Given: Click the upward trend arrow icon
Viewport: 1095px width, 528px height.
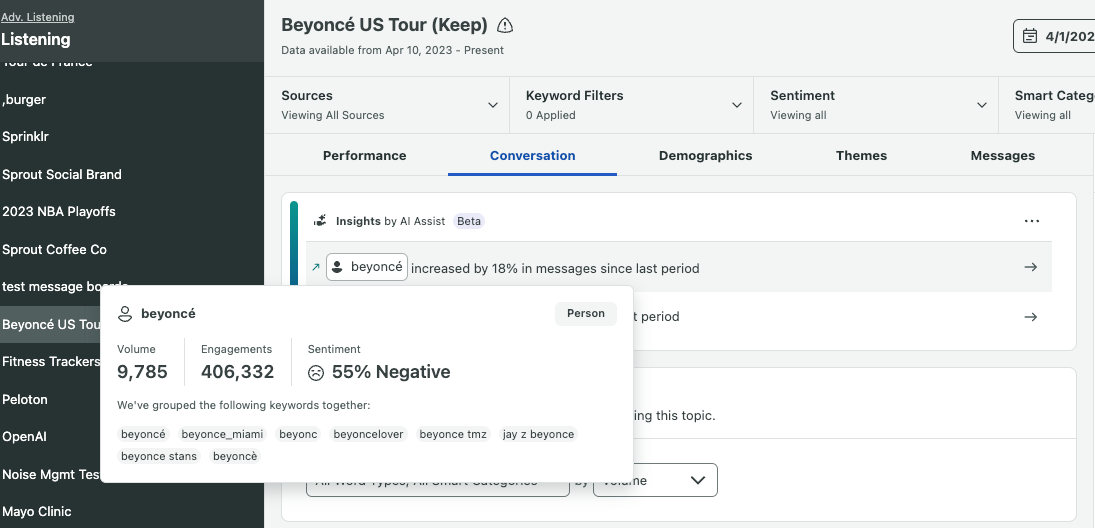Looking at the screenshot, I should tap(316, 267).
